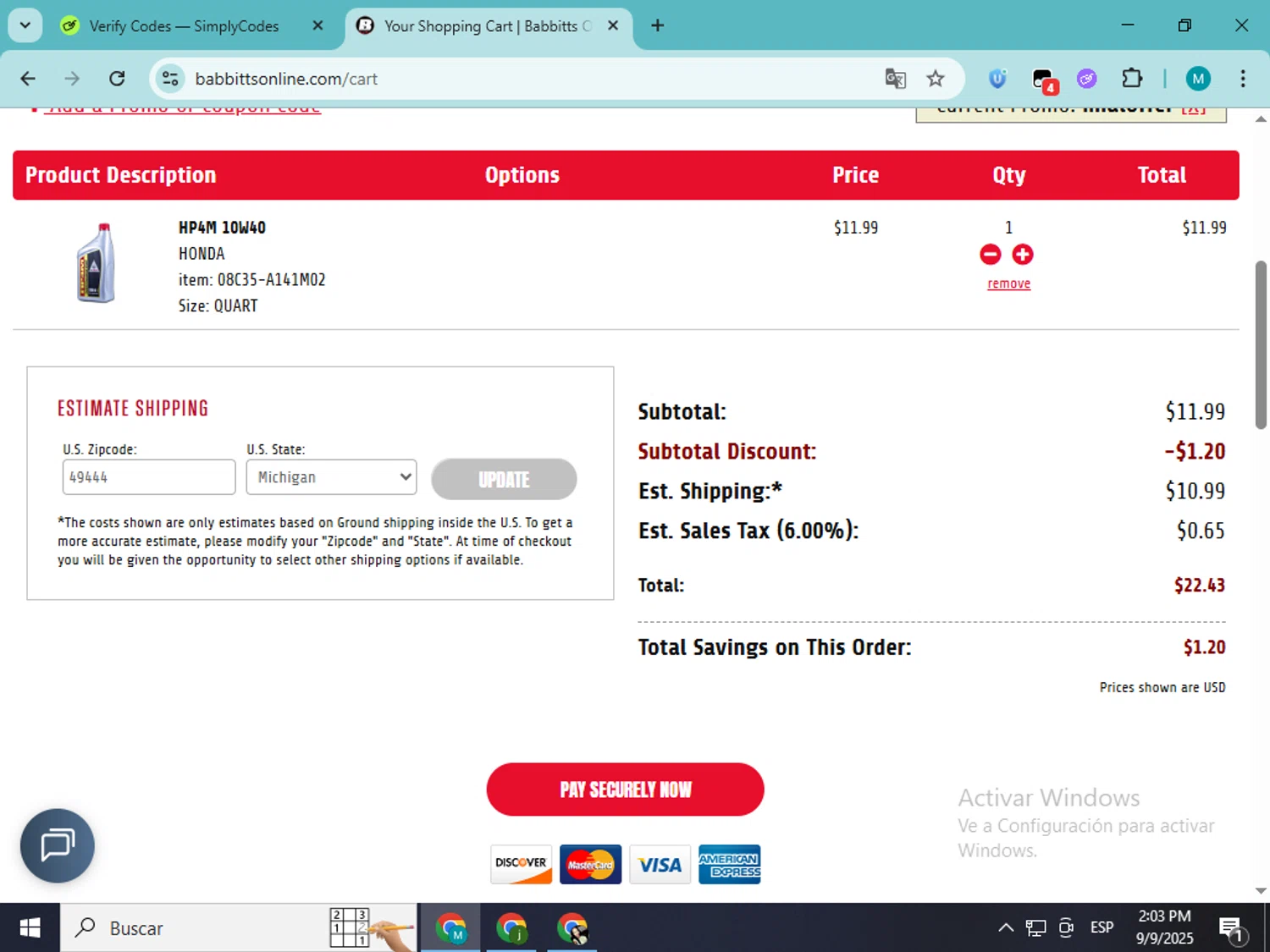
Task: Open the Extensions puzzle menu
Action: pyautogui.click(x=1132, y=79)
